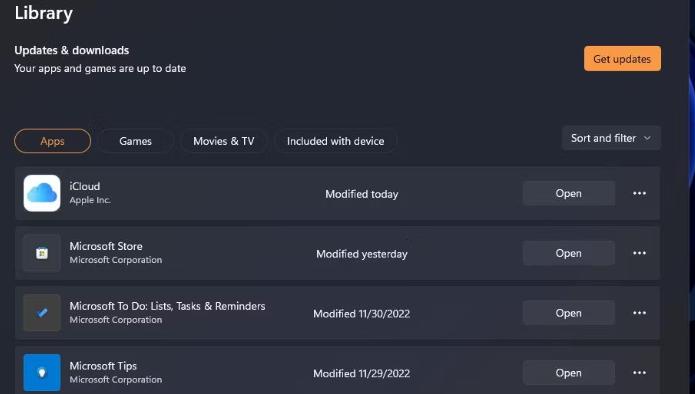Open more options for iCloud

pyautogui.click(x=639, y=193)
